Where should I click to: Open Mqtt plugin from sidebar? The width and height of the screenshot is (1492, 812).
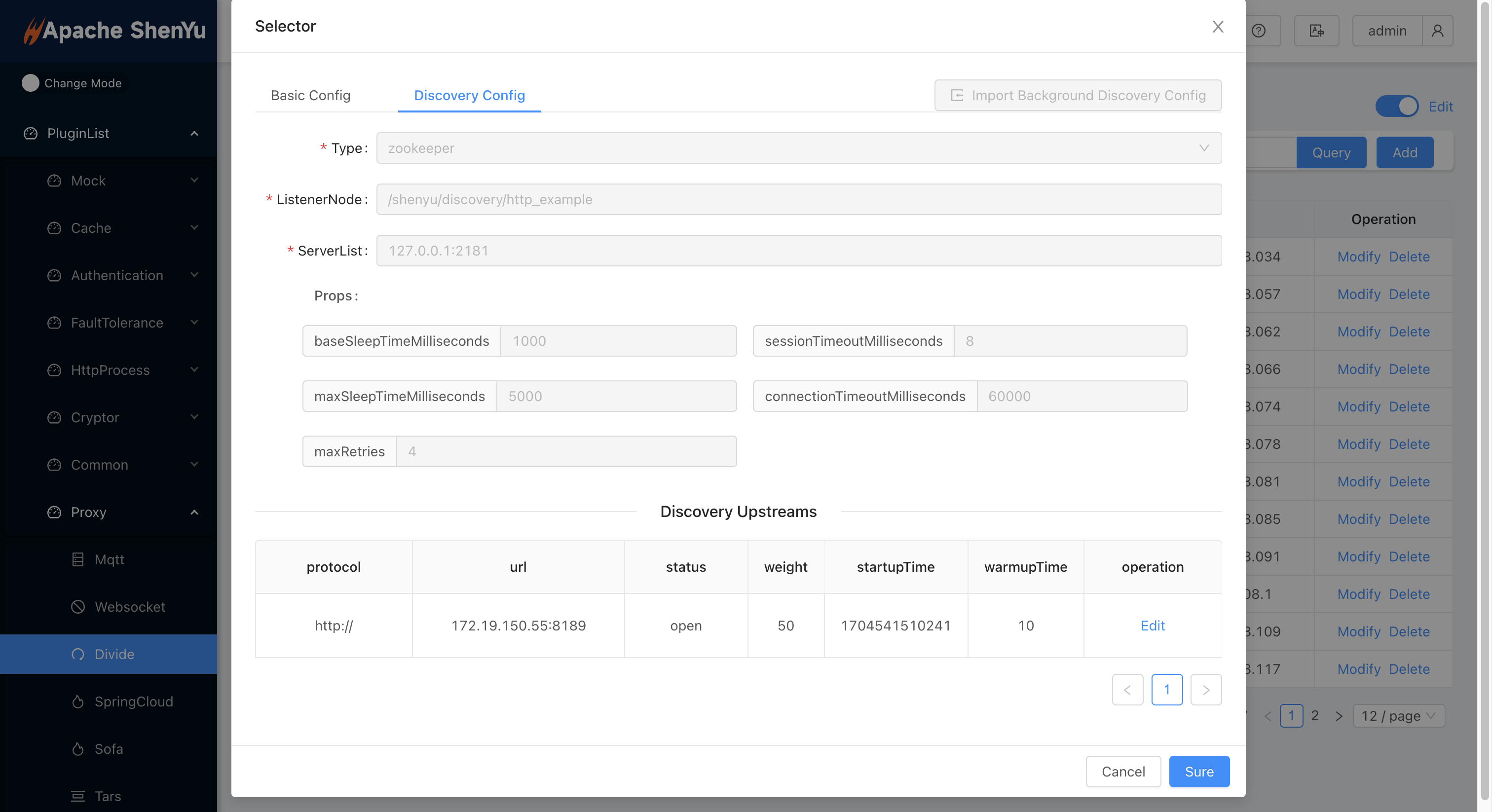(x=109, y=559)
